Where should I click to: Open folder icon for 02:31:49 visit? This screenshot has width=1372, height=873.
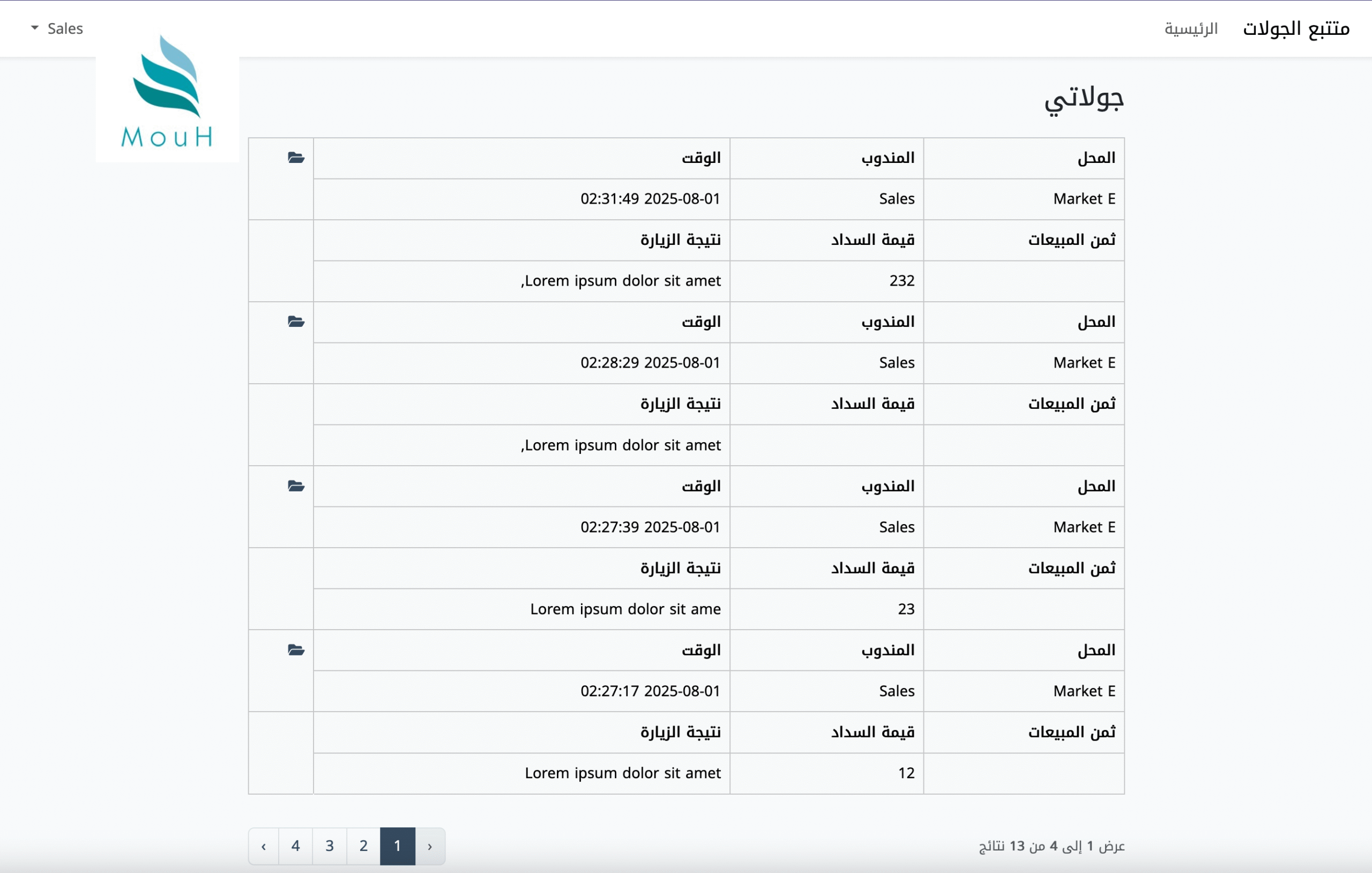pyautogui.click(x=296, y=158)
